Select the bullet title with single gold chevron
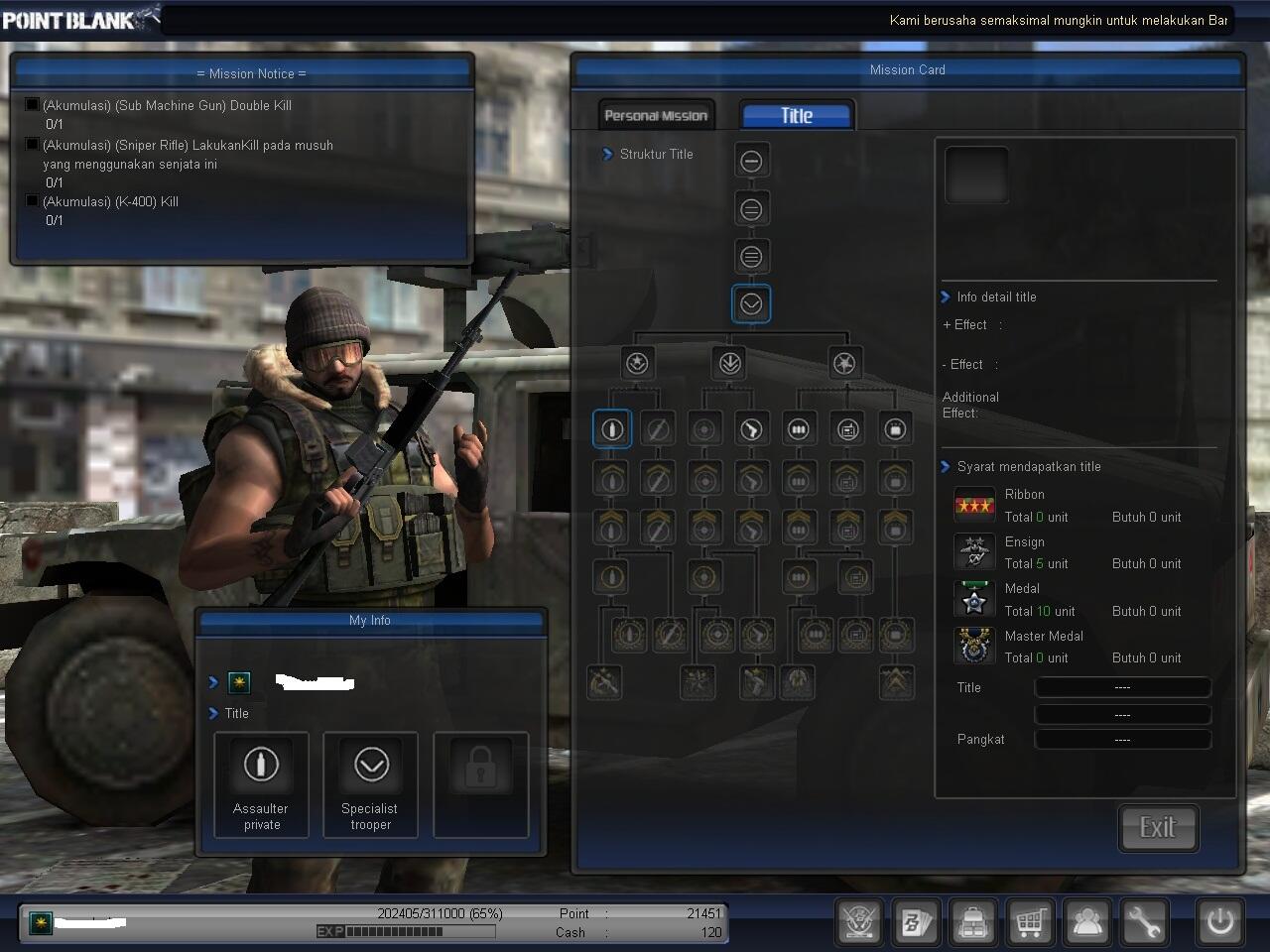 [610, 478]
